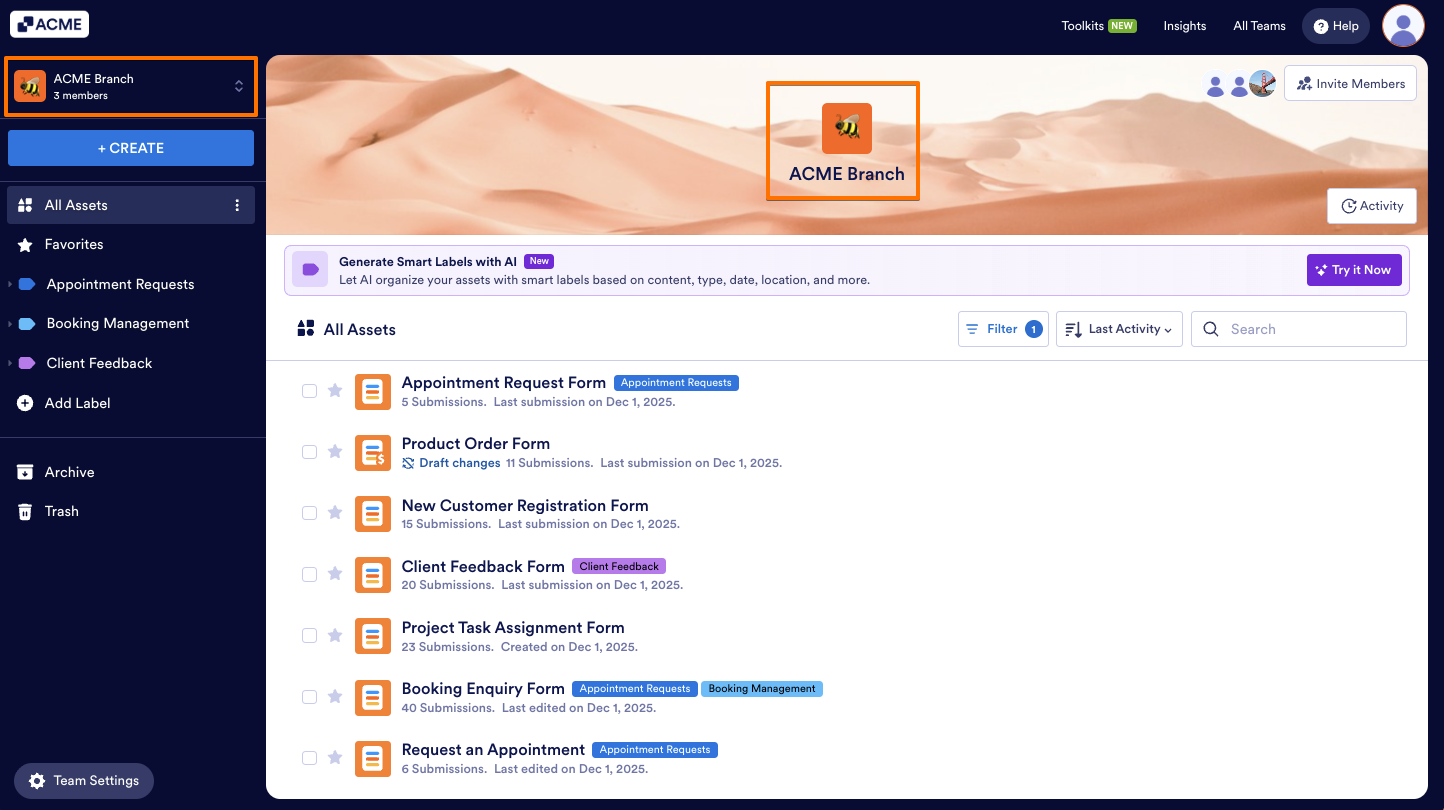Check the Client Feedback Form checkbox
The width and height of the screenshot is (1444, 810).
pyautogui.click(x=310, y=574)
